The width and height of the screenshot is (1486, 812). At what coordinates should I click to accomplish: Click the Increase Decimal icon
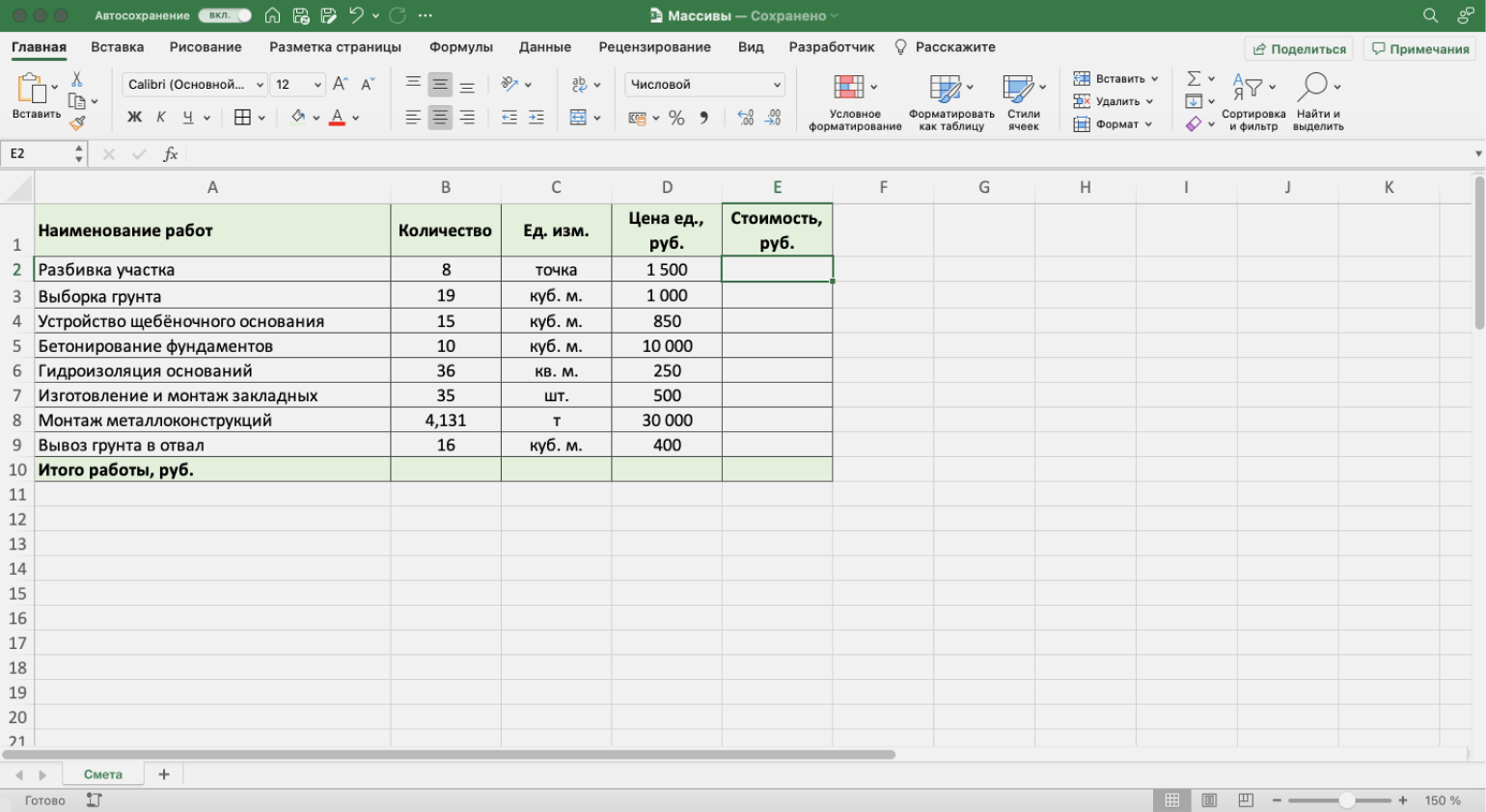coord(745,118)
